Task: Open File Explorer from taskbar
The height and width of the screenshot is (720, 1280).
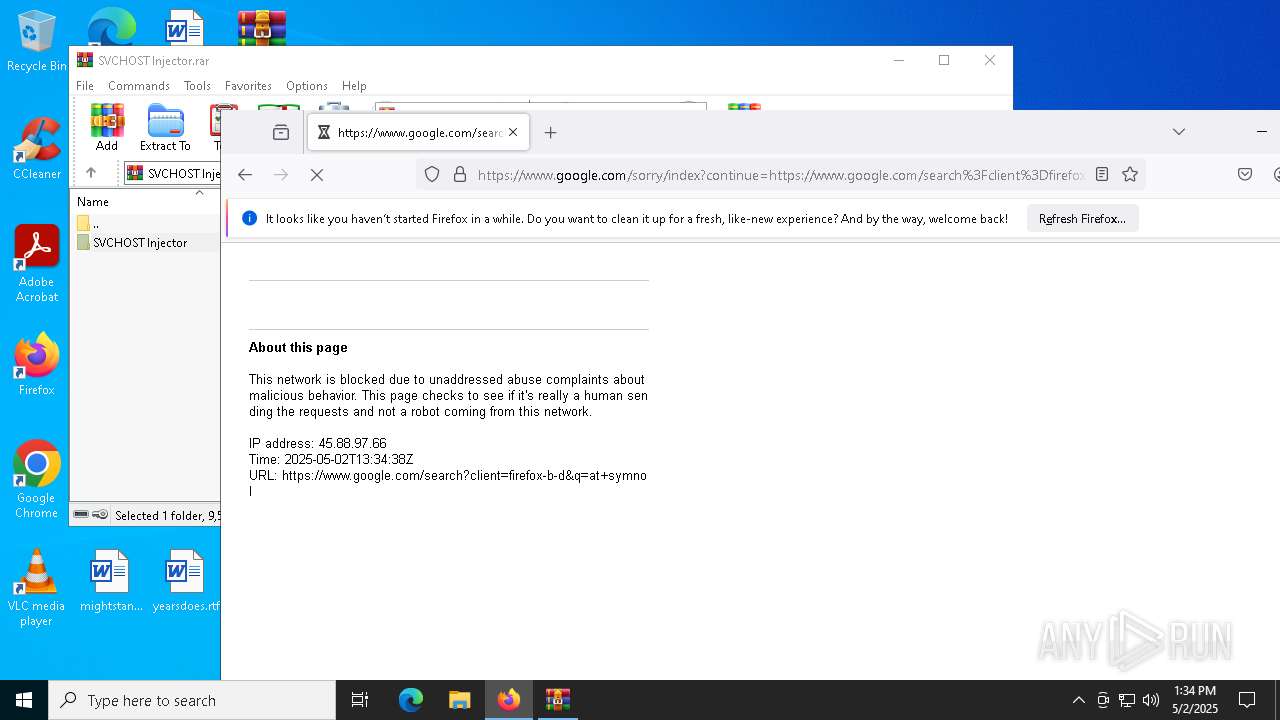Action: click(x=459, y=700)
